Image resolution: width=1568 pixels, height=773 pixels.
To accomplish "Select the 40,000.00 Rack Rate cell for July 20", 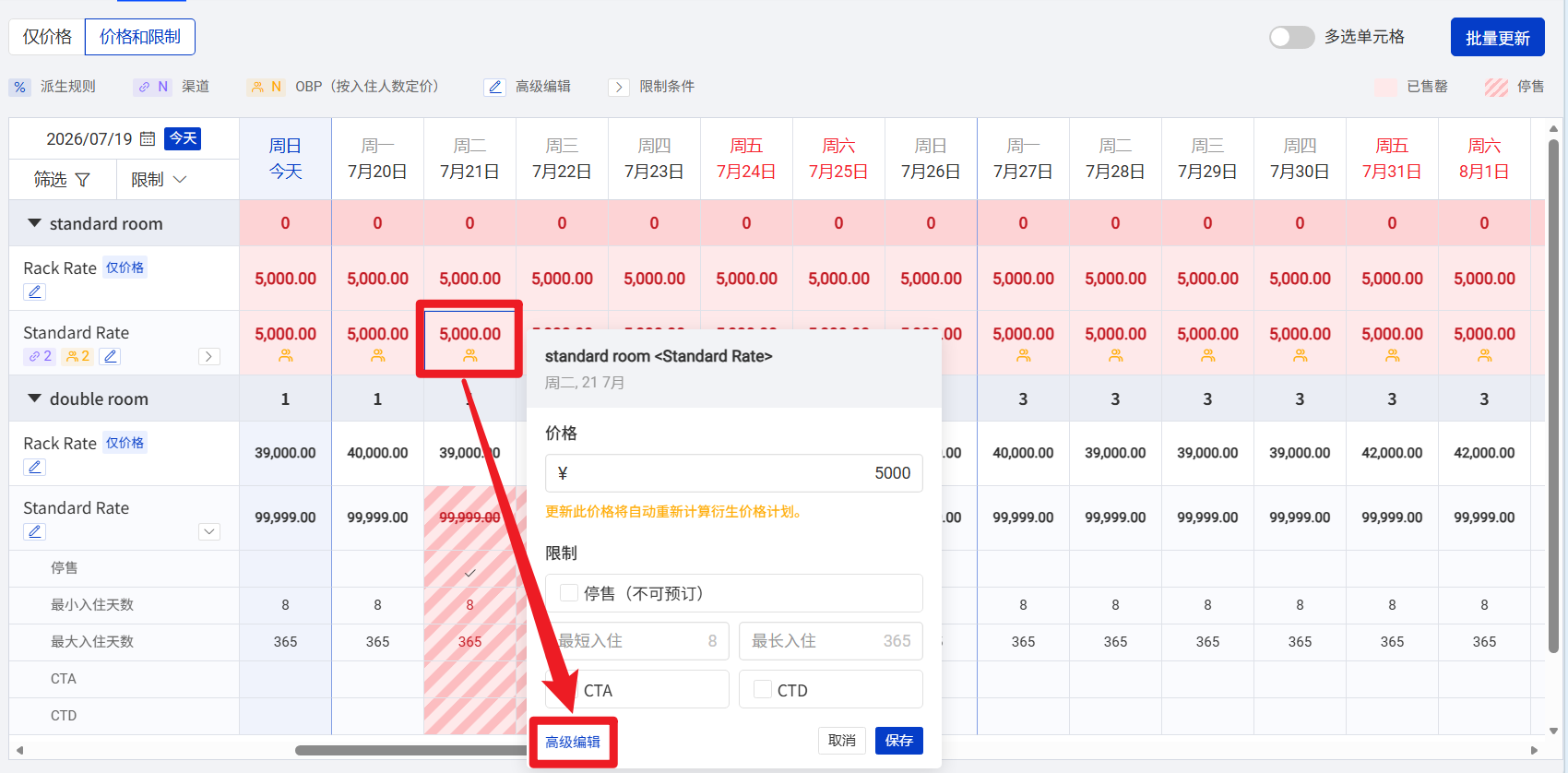I will click(377, 453).
